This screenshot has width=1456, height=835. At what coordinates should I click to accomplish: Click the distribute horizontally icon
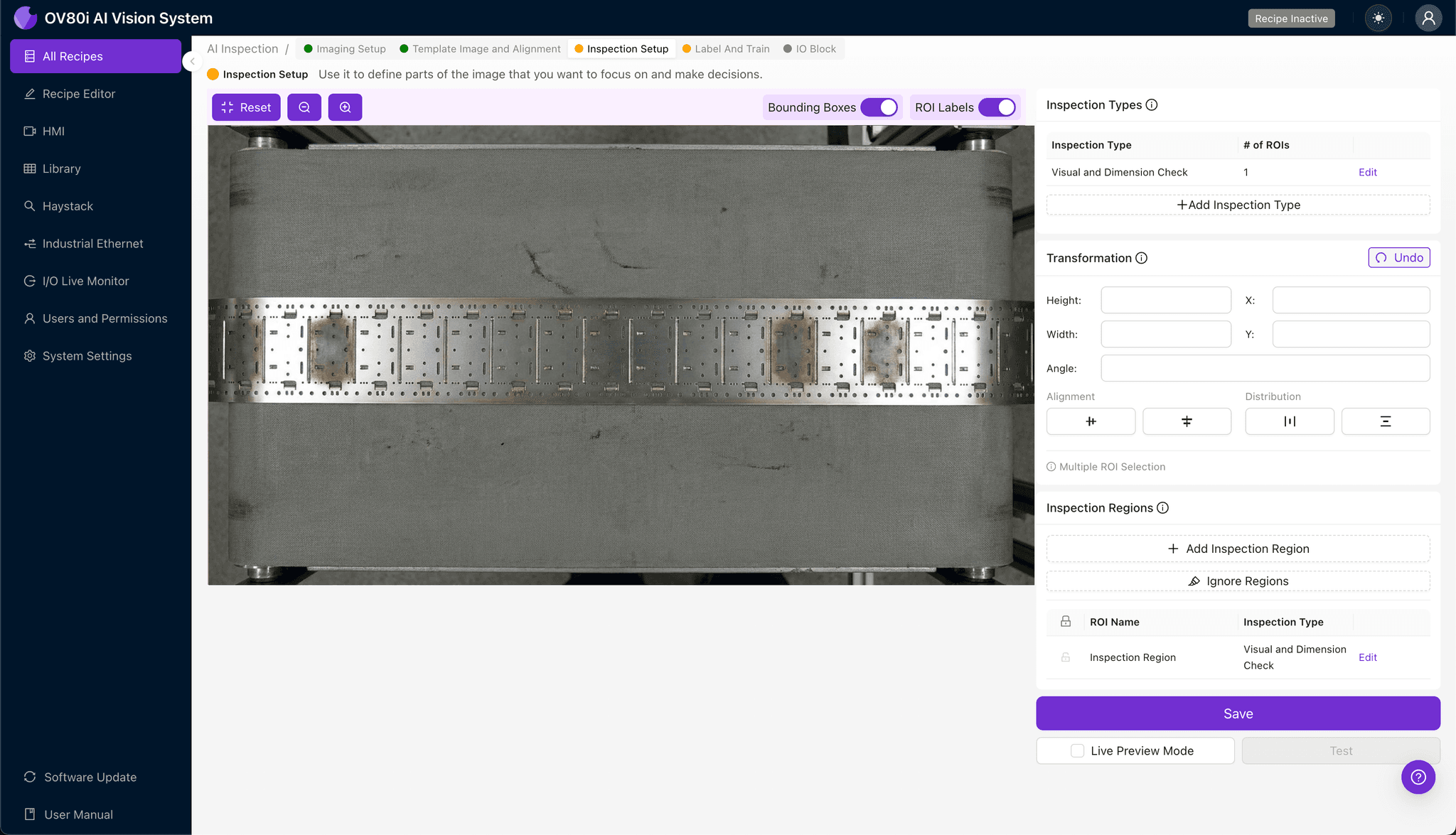pos(1289,421)
